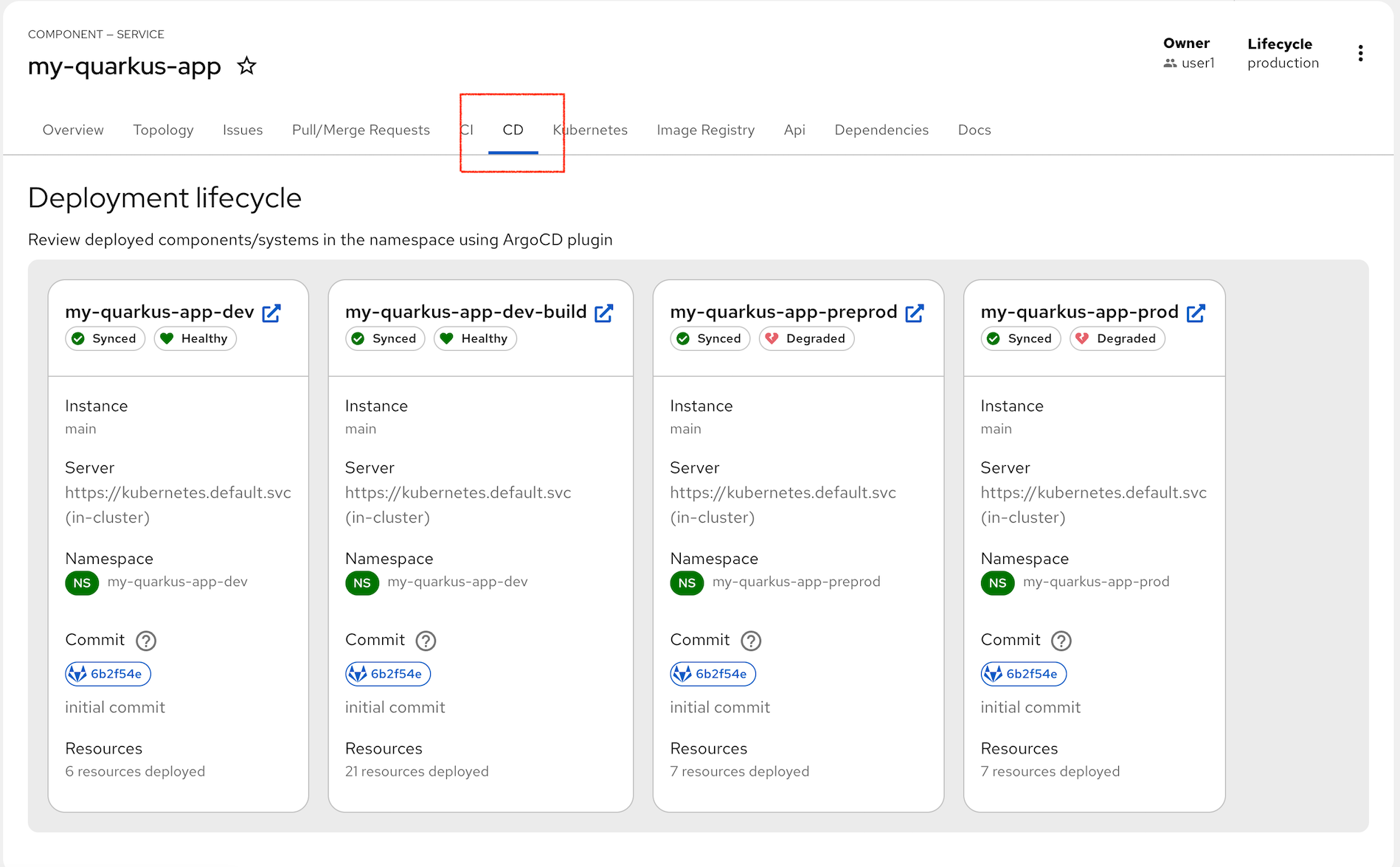Open the Image Registry tab

(x=705, y=130)
